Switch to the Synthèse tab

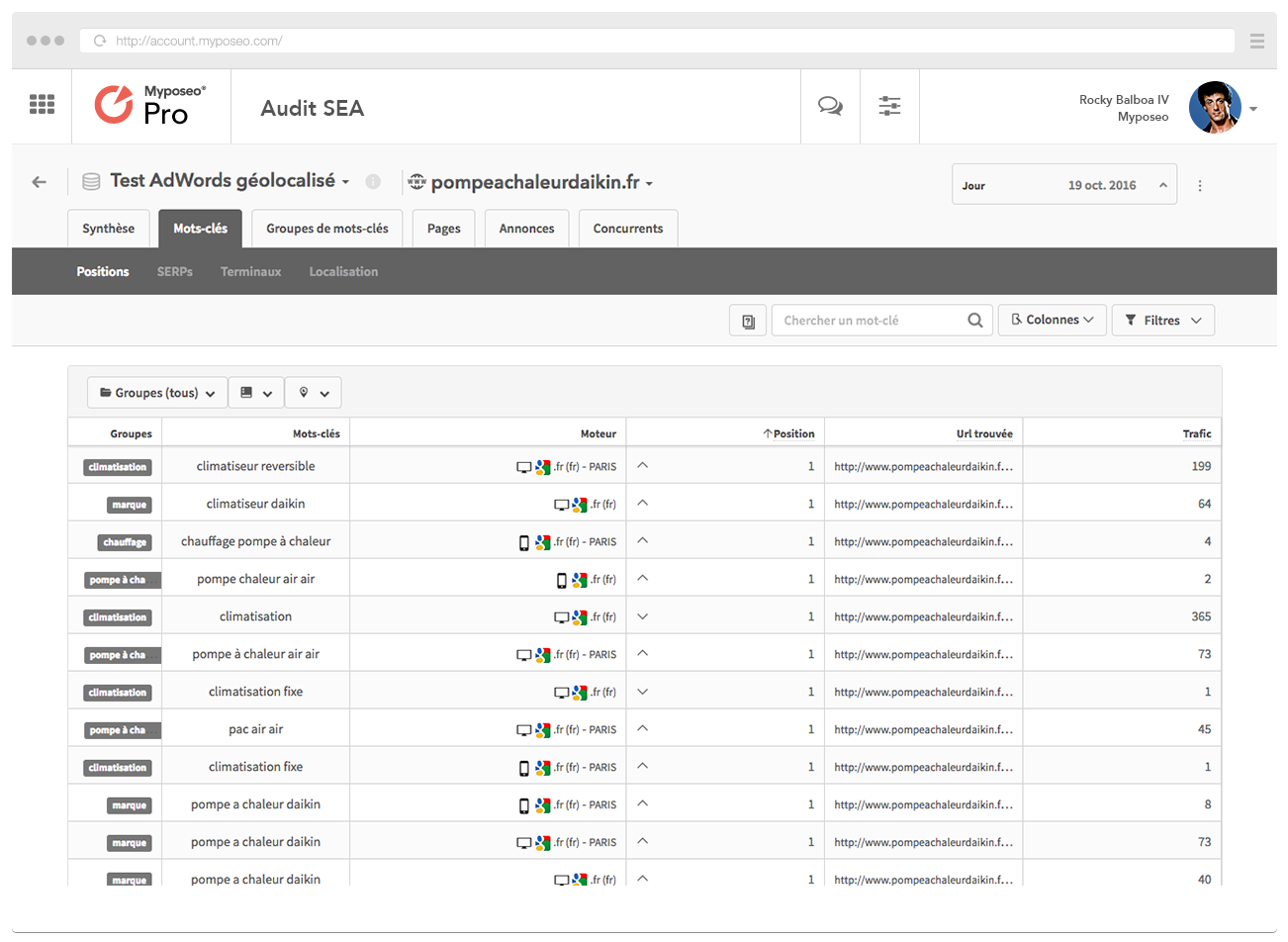point(109,229)
